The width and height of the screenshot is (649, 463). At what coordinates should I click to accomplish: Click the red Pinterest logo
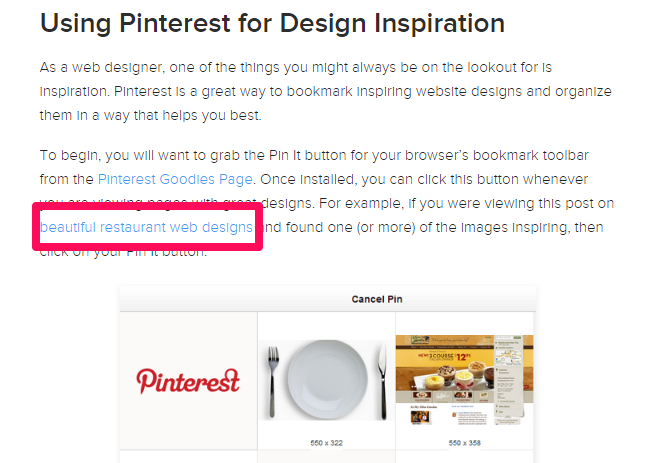point(188,381)
